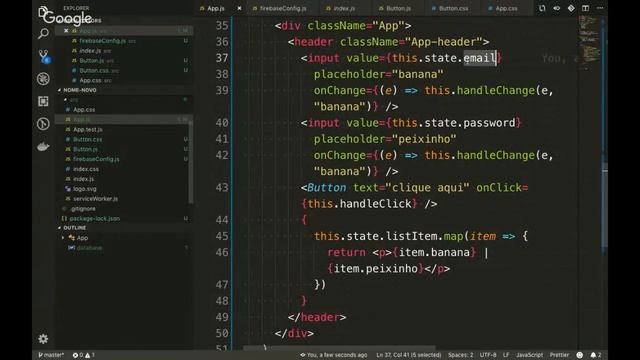The width and height of the screenshot is (640, 360).
Task: Open serviceWorker.js in the file tree
Action: [124, 199]
